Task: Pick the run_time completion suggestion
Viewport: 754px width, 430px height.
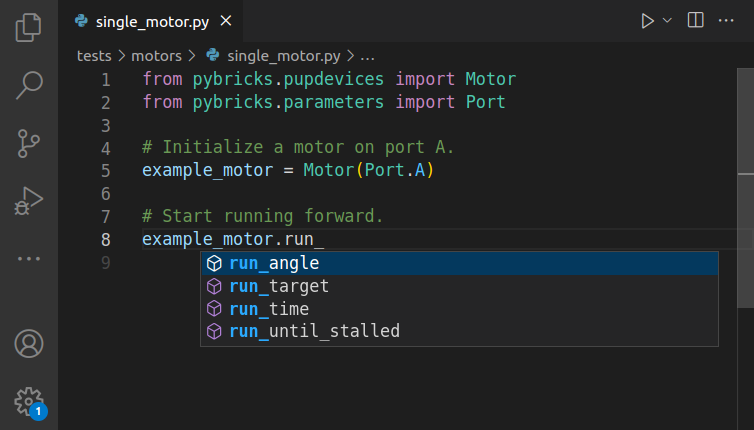Action: coord(269,309)
